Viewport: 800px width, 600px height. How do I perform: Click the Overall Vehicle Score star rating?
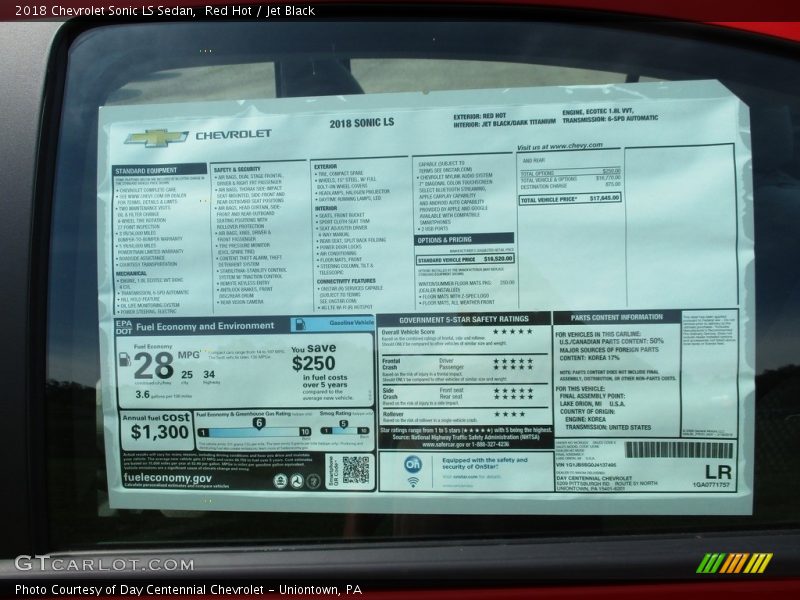[x=512, y=331]
